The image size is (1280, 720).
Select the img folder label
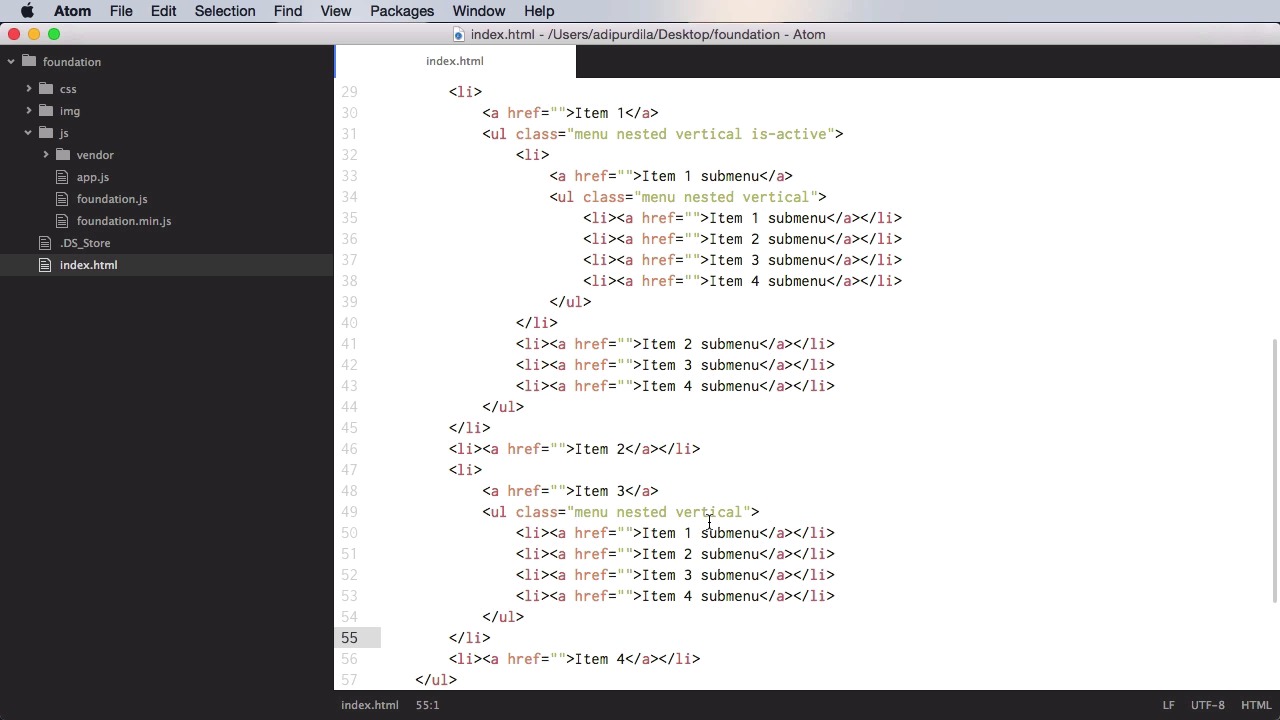(x=69, y=111)
